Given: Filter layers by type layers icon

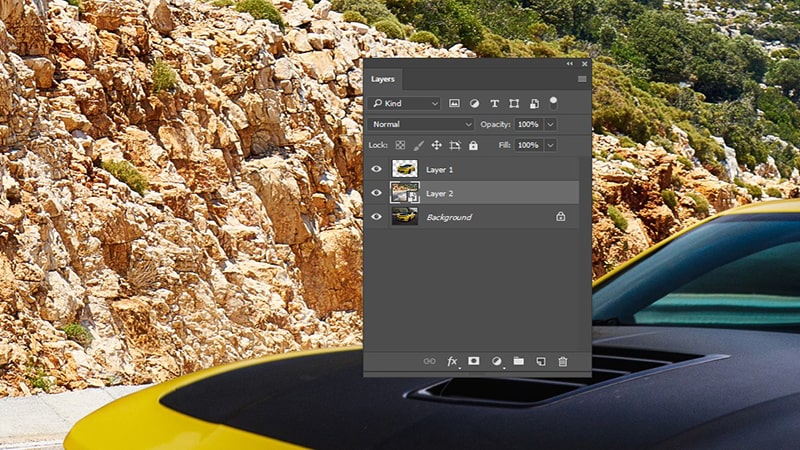Looking at the screenshot, I should [494, 104].
